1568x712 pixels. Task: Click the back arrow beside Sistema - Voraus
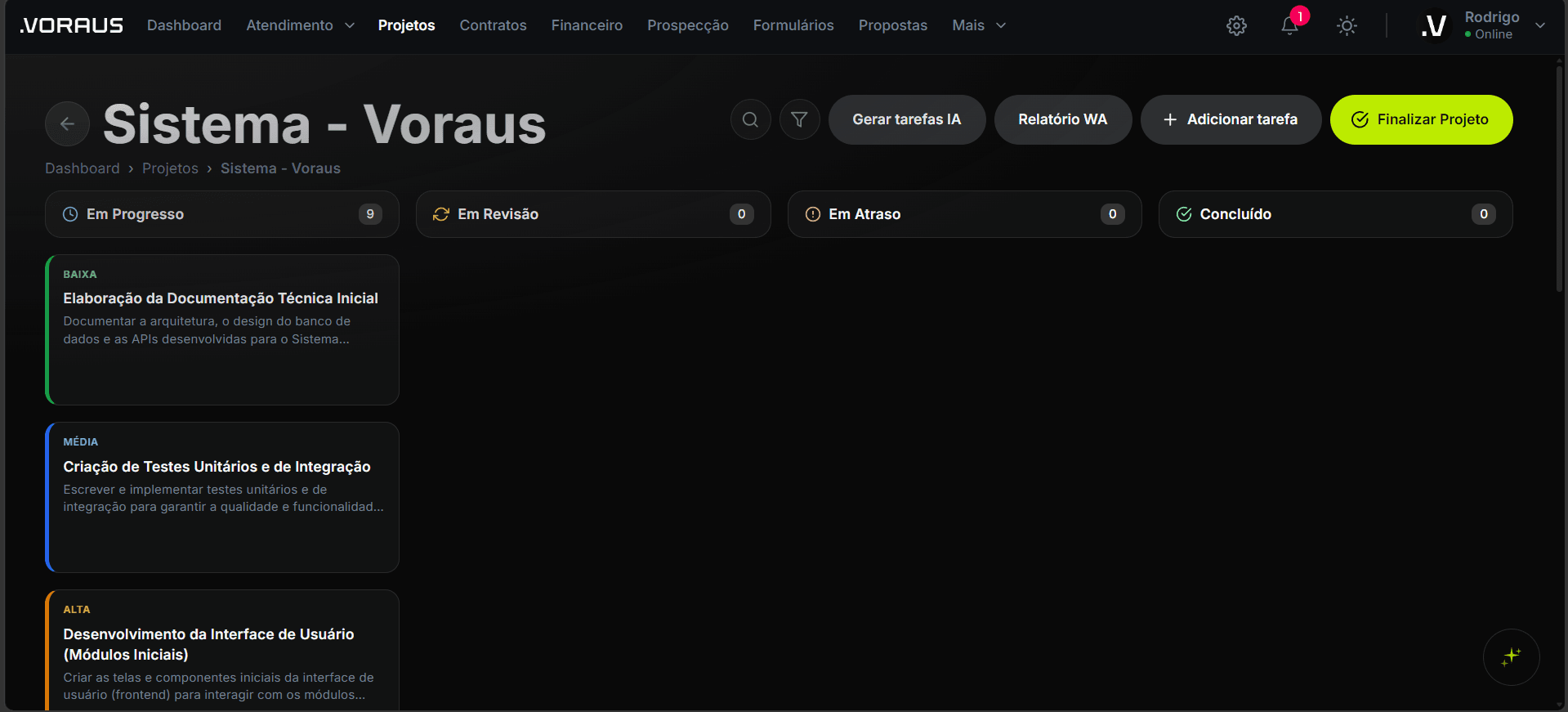[x=67, y=123]
